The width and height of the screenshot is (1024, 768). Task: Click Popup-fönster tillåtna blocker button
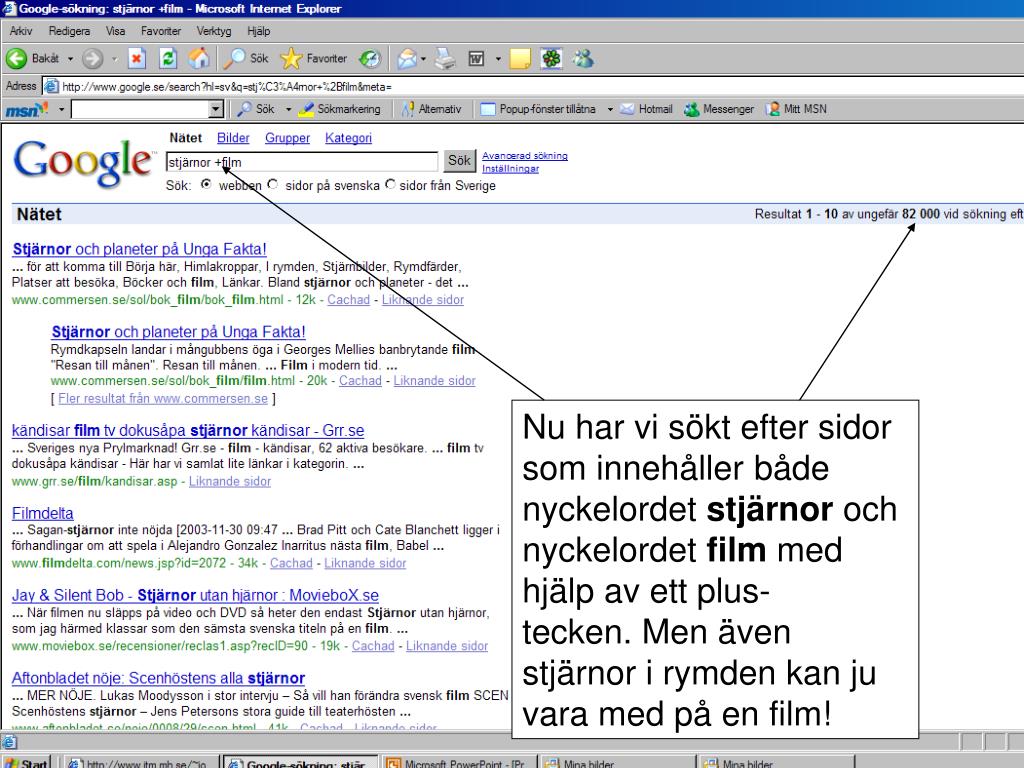click(x=538, y=109)
